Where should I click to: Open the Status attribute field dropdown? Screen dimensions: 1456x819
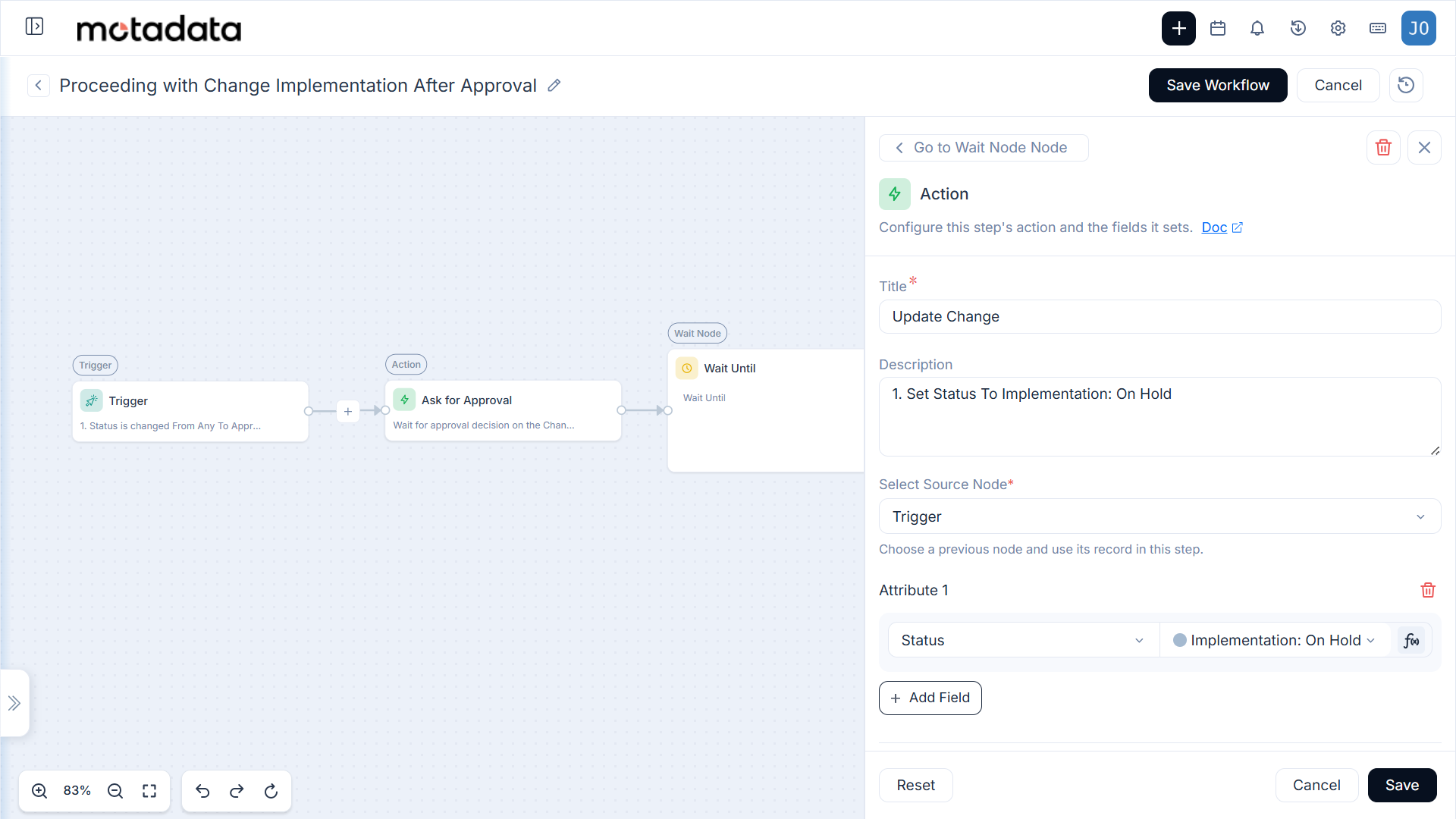[x=1023, y=640]
